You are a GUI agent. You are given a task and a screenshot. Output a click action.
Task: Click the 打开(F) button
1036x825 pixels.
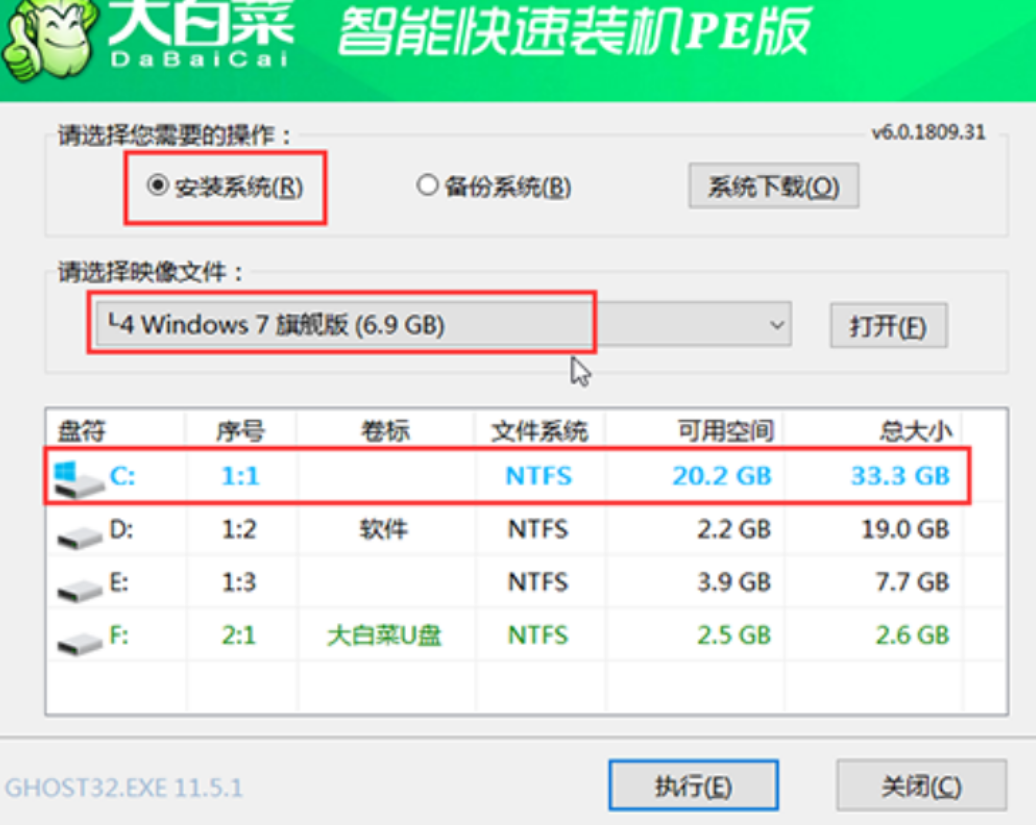[x=889, y=326]
